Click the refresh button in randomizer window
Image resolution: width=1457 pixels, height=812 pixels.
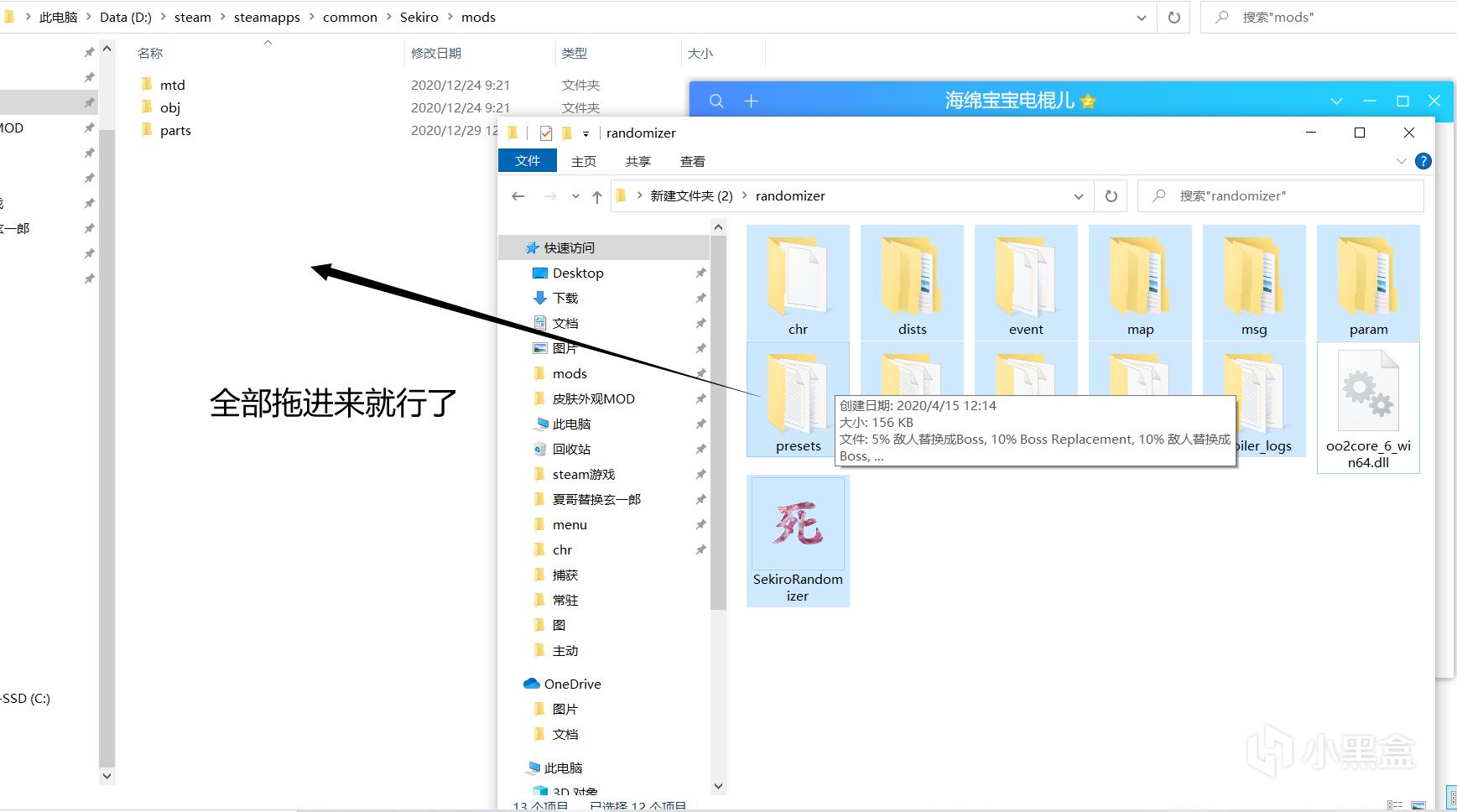[x=1111, y=196]
